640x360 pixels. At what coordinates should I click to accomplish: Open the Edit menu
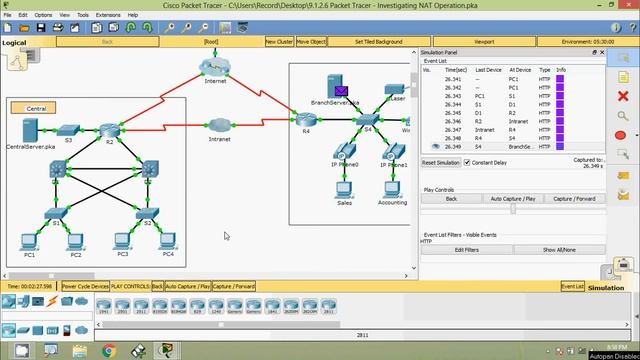[x=23, y=15]
